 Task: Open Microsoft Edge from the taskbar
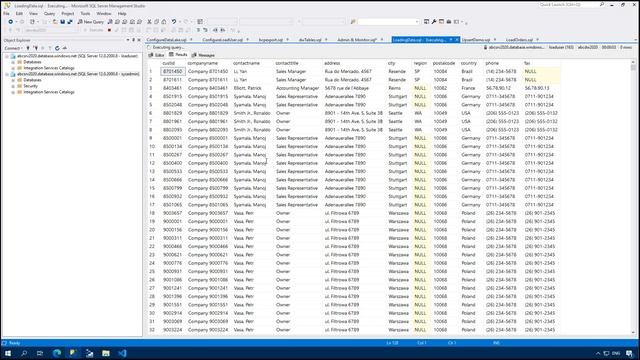57,353
